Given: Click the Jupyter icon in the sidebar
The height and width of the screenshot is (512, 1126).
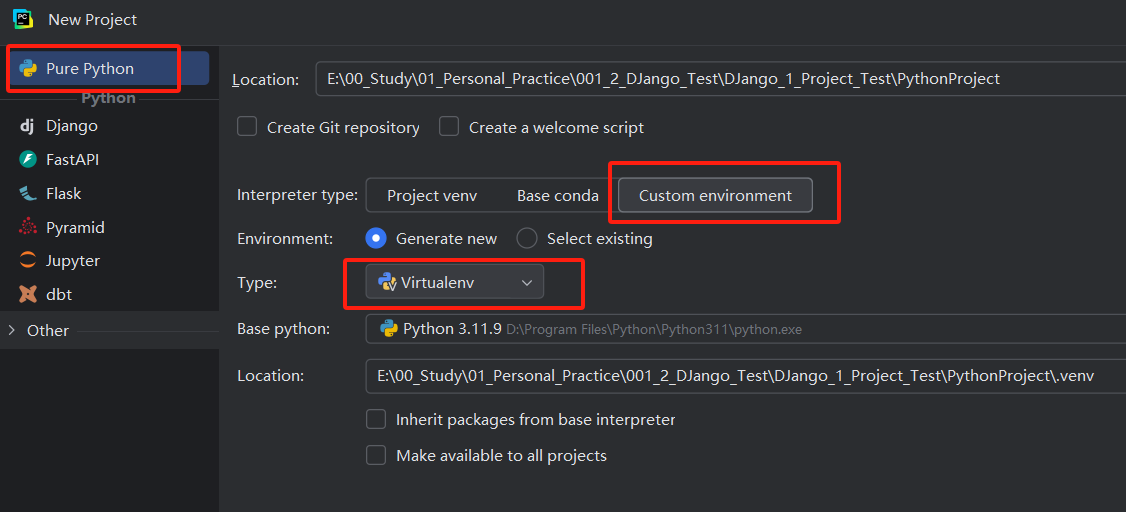Looking at the screenshot, I should point(28,261).
